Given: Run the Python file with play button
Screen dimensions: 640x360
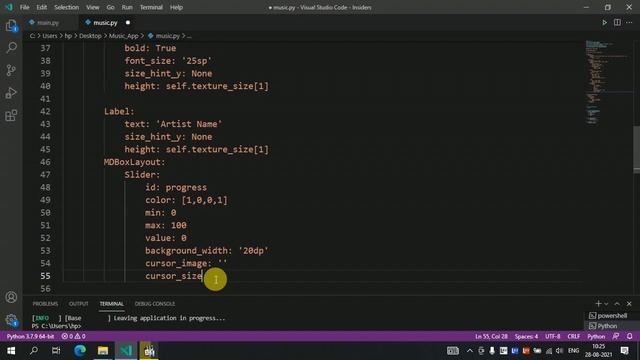Looking at the screenshot, I should tap(604, 22).
